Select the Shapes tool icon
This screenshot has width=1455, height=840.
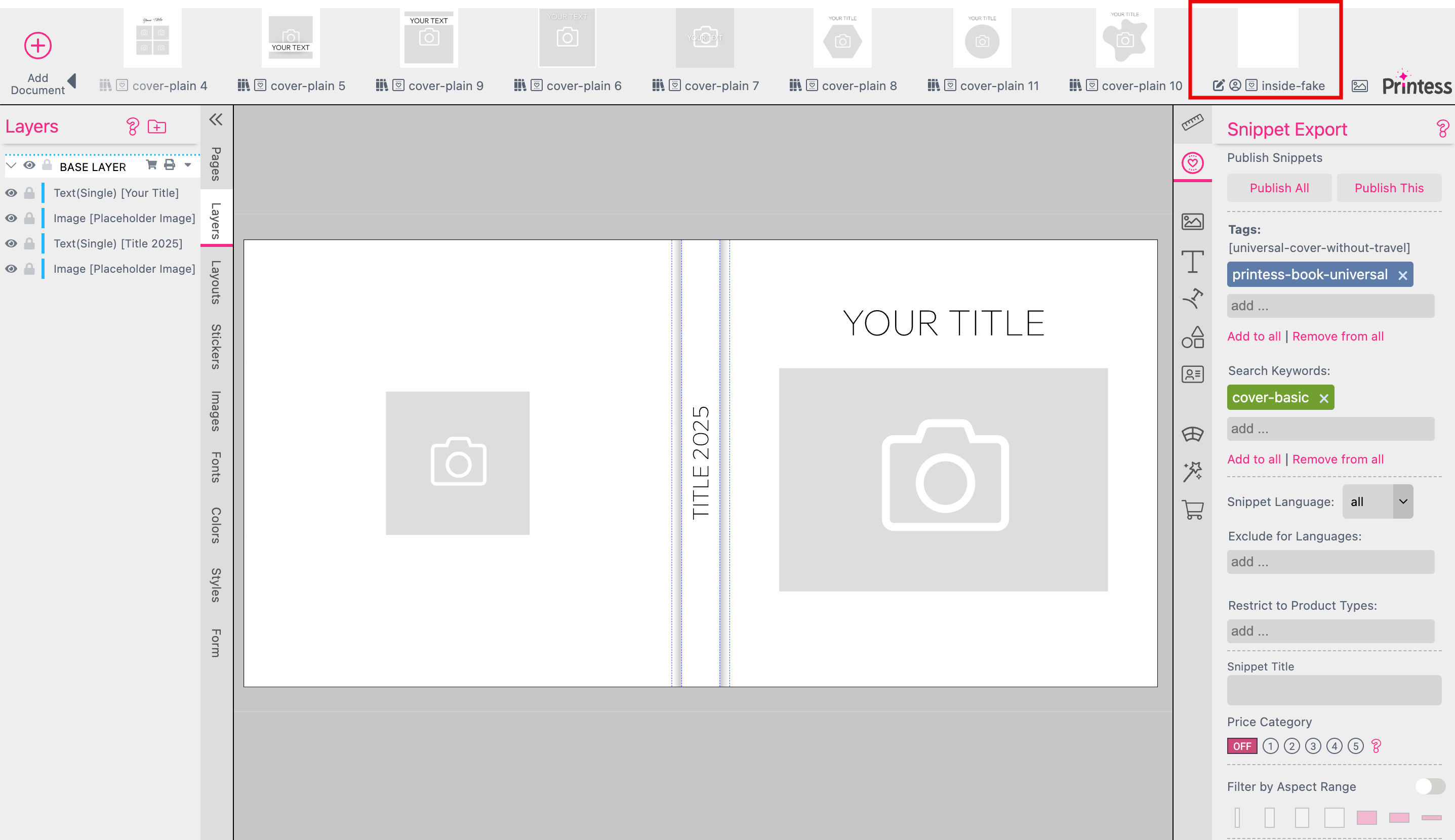point(1193,337)
